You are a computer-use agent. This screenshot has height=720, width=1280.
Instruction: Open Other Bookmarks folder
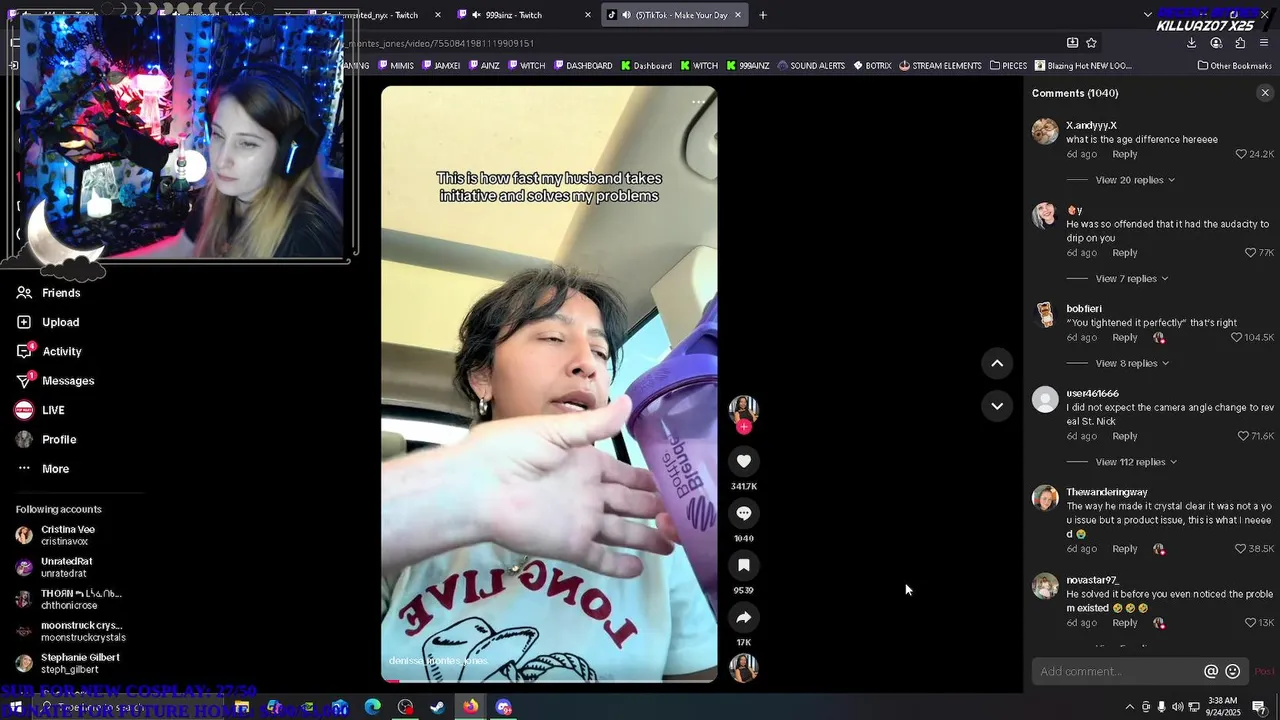pyautogui.click(x=1234, y=66)
